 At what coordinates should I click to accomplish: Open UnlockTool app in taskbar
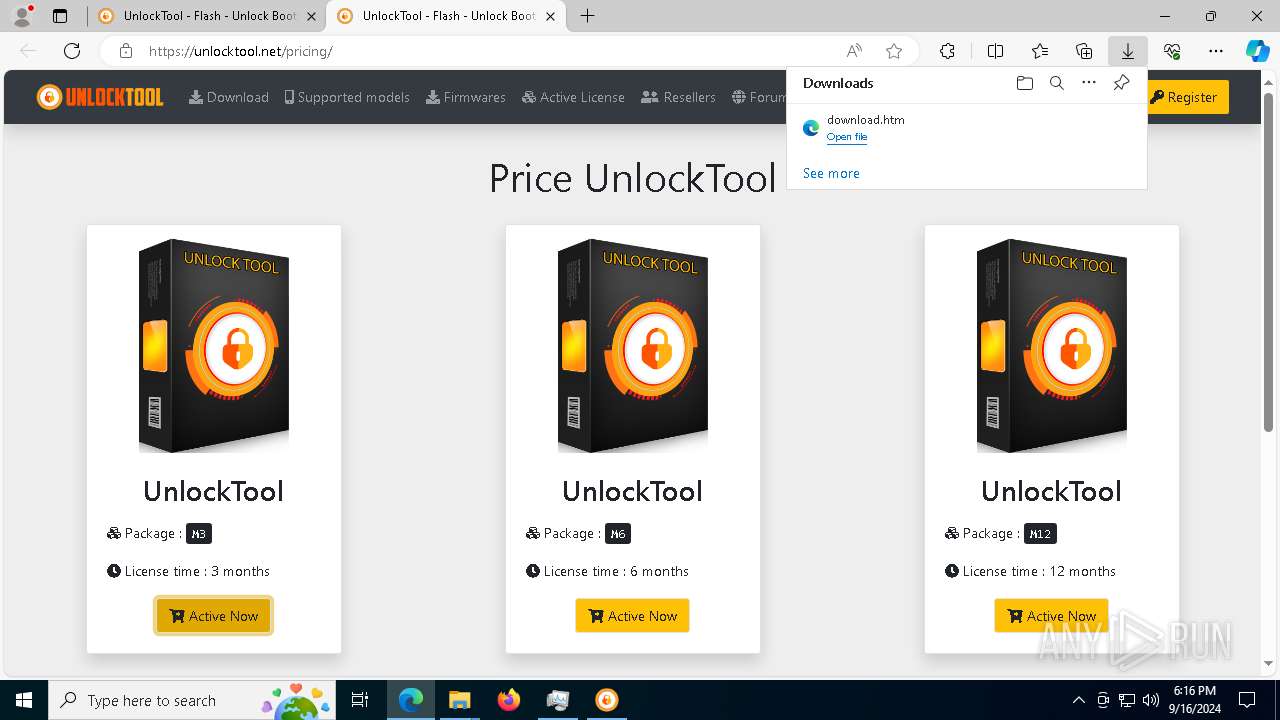click(607, 700)
